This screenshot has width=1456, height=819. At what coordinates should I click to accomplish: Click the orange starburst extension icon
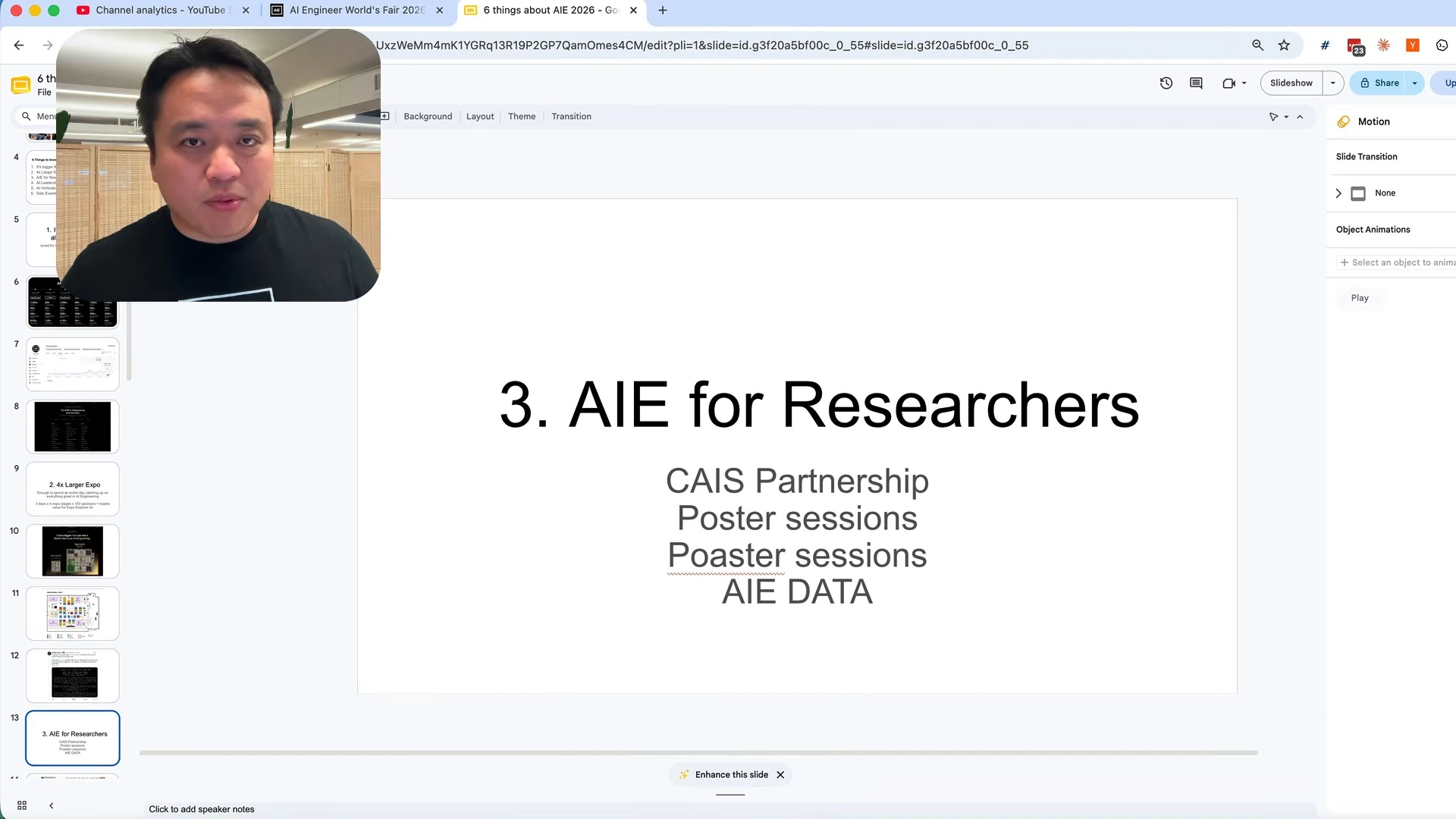1383,45
